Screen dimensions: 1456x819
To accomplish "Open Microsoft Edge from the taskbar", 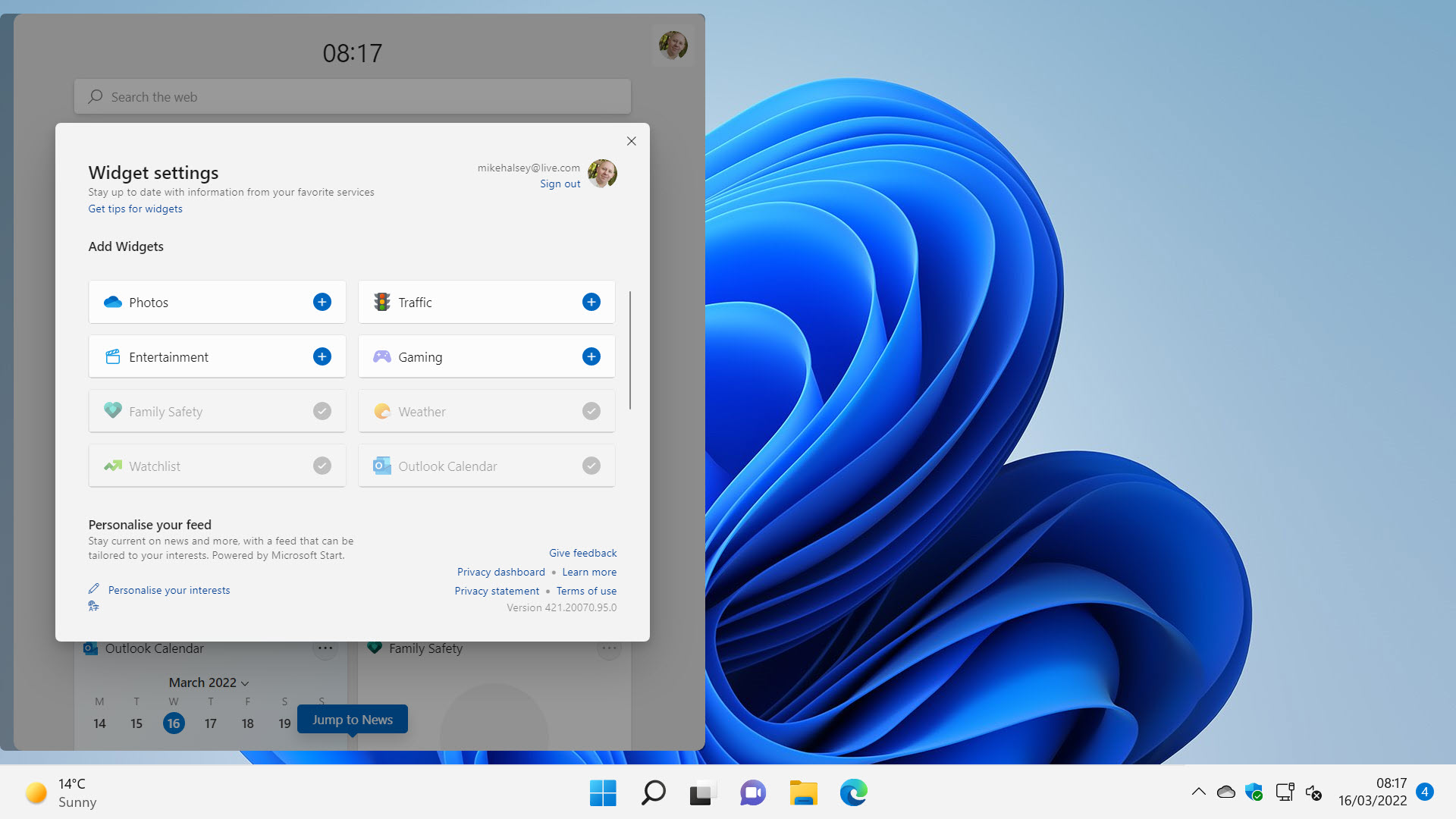I will tap(853, 792).
